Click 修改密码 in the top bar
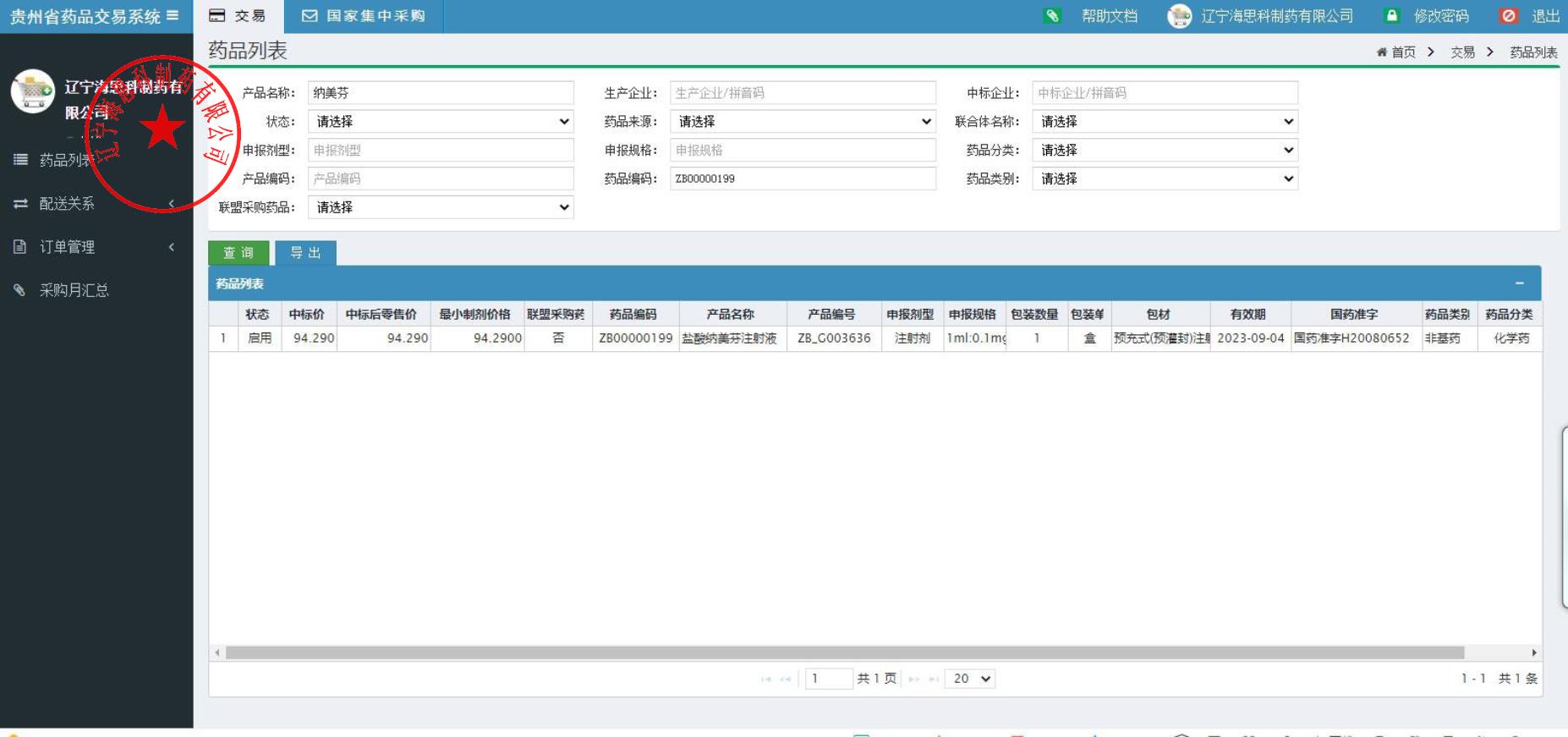Viewport: 1568px width, 737px height. pos(1441,16)
